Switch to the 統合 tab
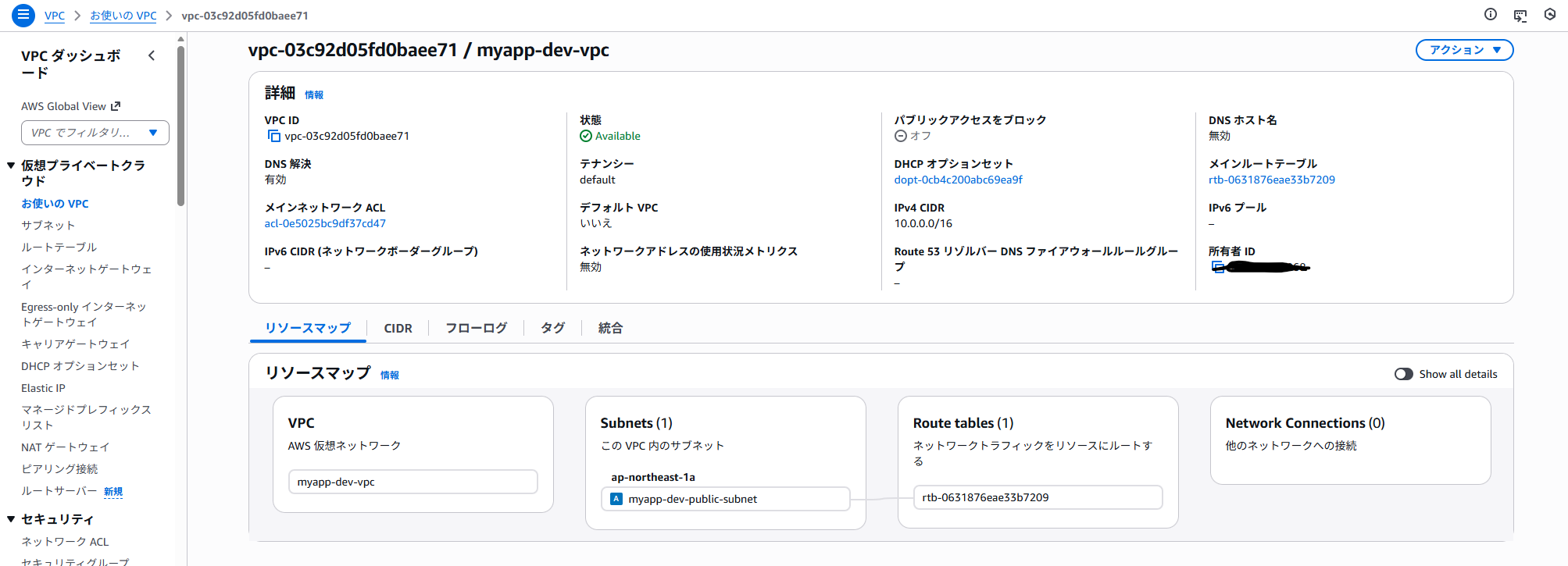Image resolution: width=1568 pixels, height=566 pixels. [x=610, y=328]
